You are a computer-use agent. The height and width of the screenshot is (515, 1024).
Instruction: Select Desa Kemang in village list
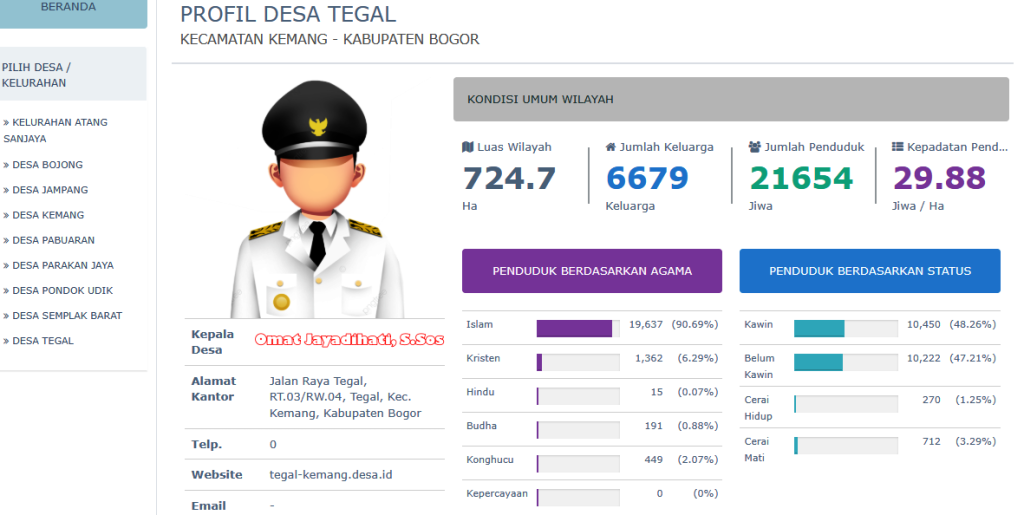(x=48, y=215)
